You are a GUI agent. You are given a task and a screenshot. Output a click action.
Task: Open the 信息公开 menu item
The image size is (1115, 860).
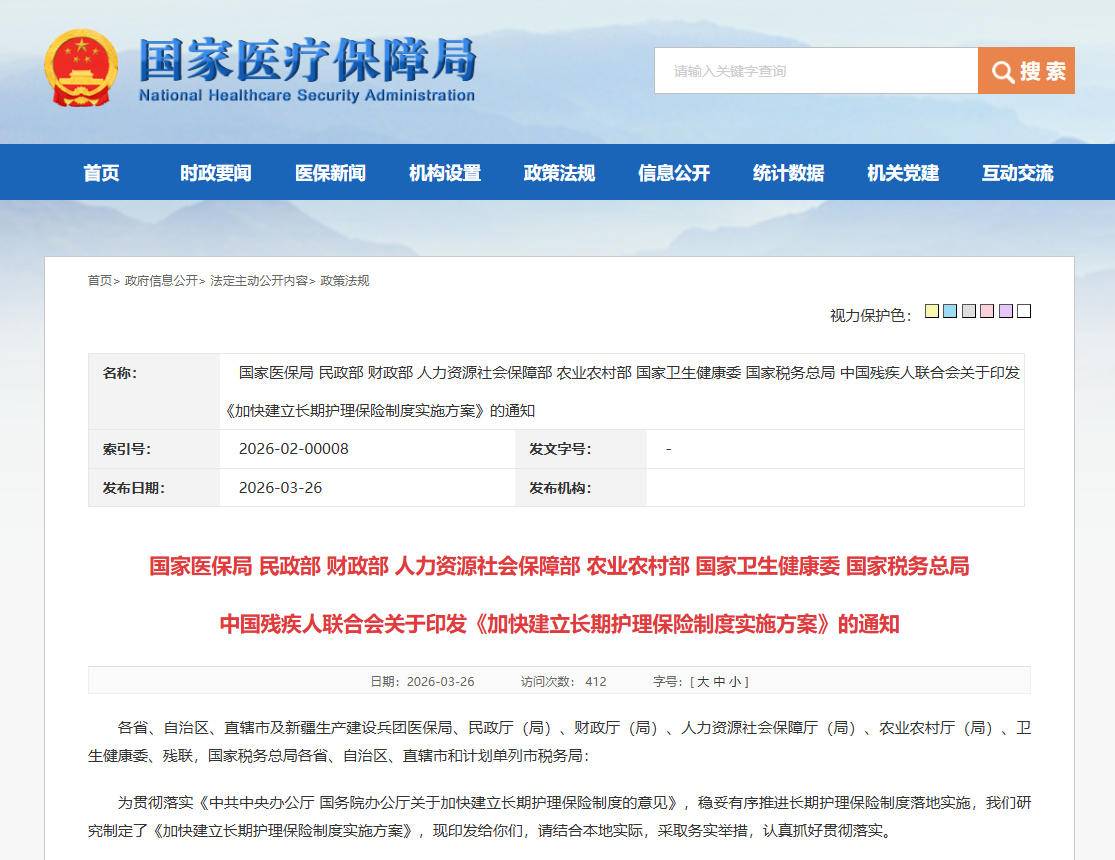(x=674, y=173)
